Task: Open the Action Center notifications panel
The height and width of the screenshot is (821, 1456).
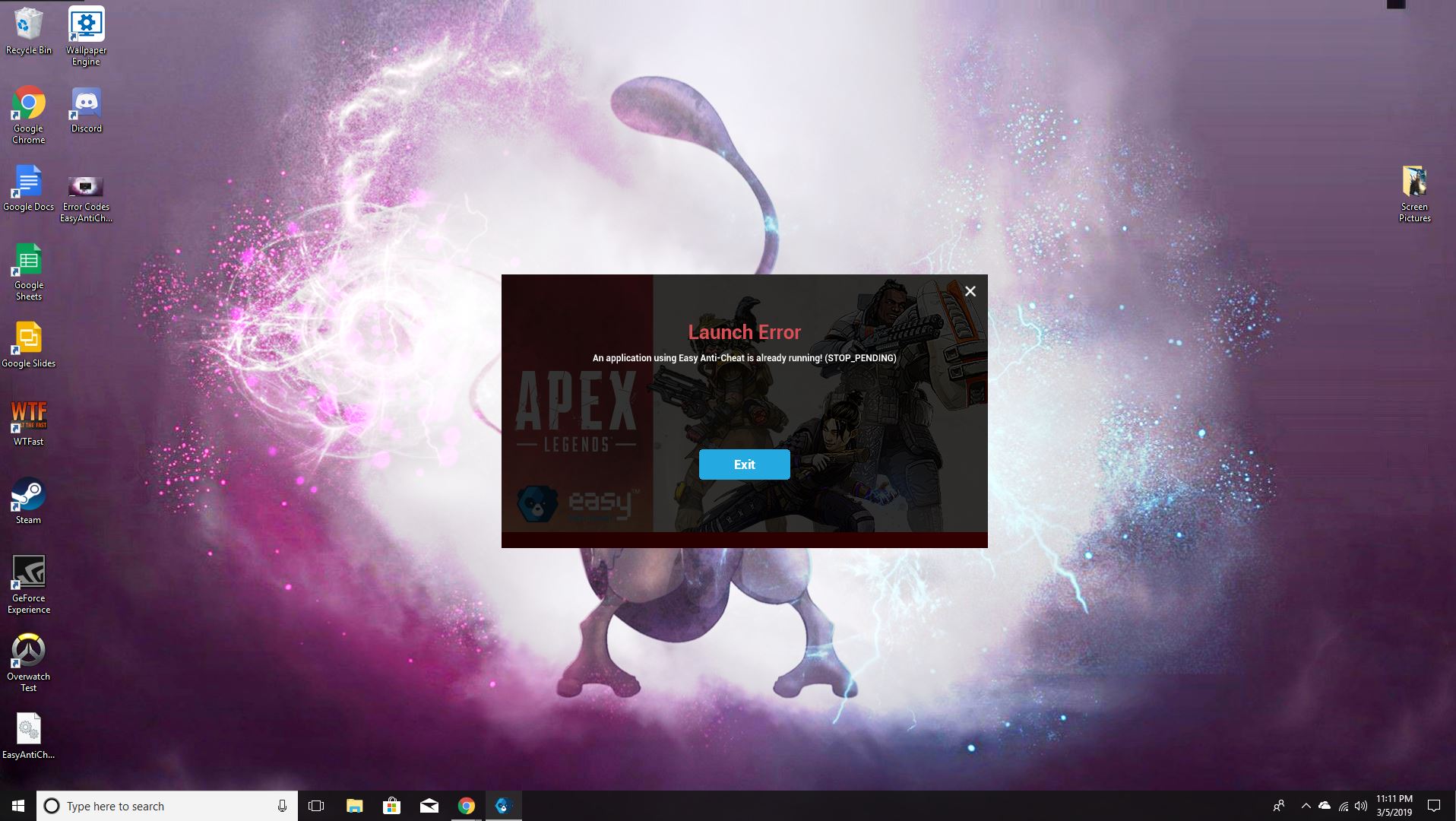Action: point(1434,806)
